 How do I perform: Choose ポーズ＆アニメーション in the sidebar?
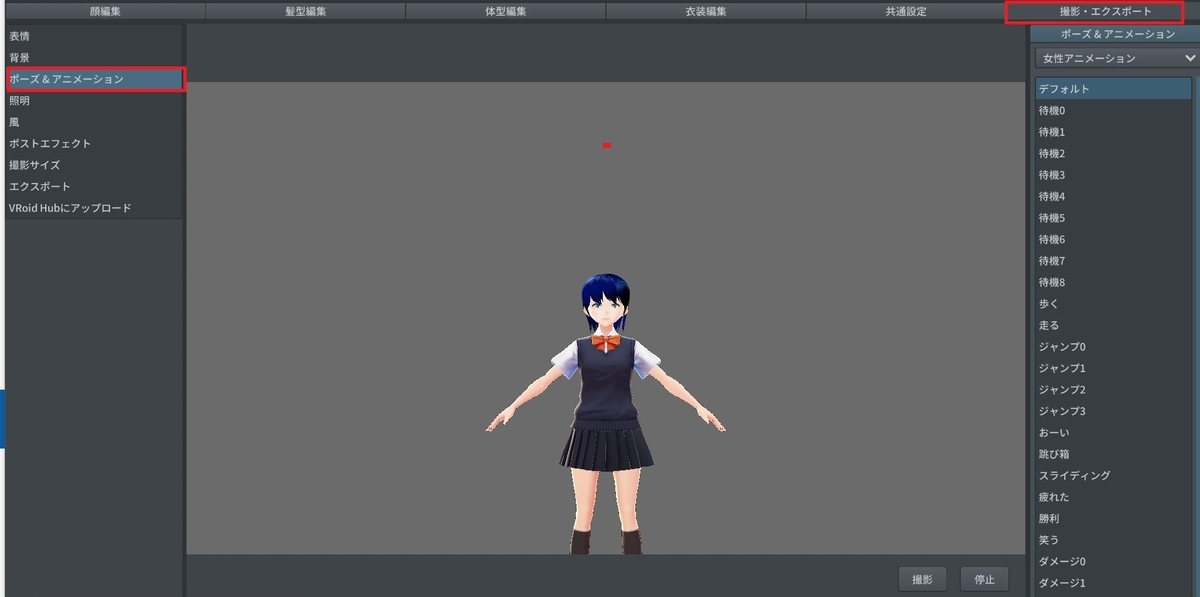tap(95, 79)
